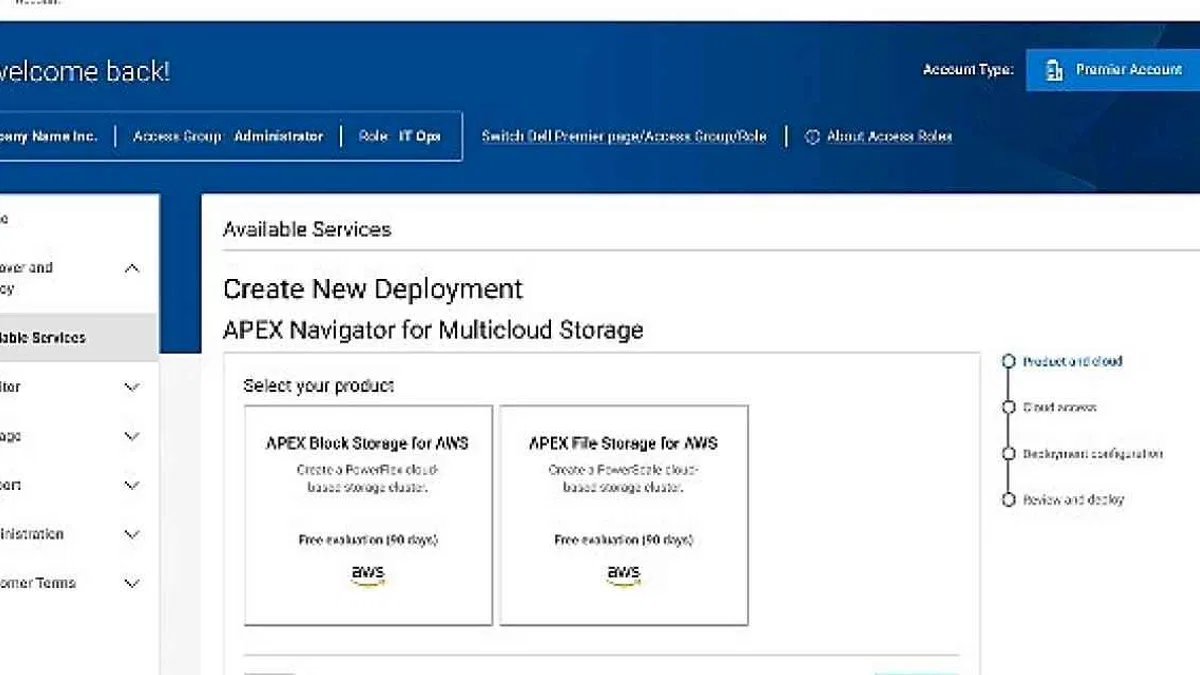
Task: Click the Product and cloud step label
Action: [1072, 362]
